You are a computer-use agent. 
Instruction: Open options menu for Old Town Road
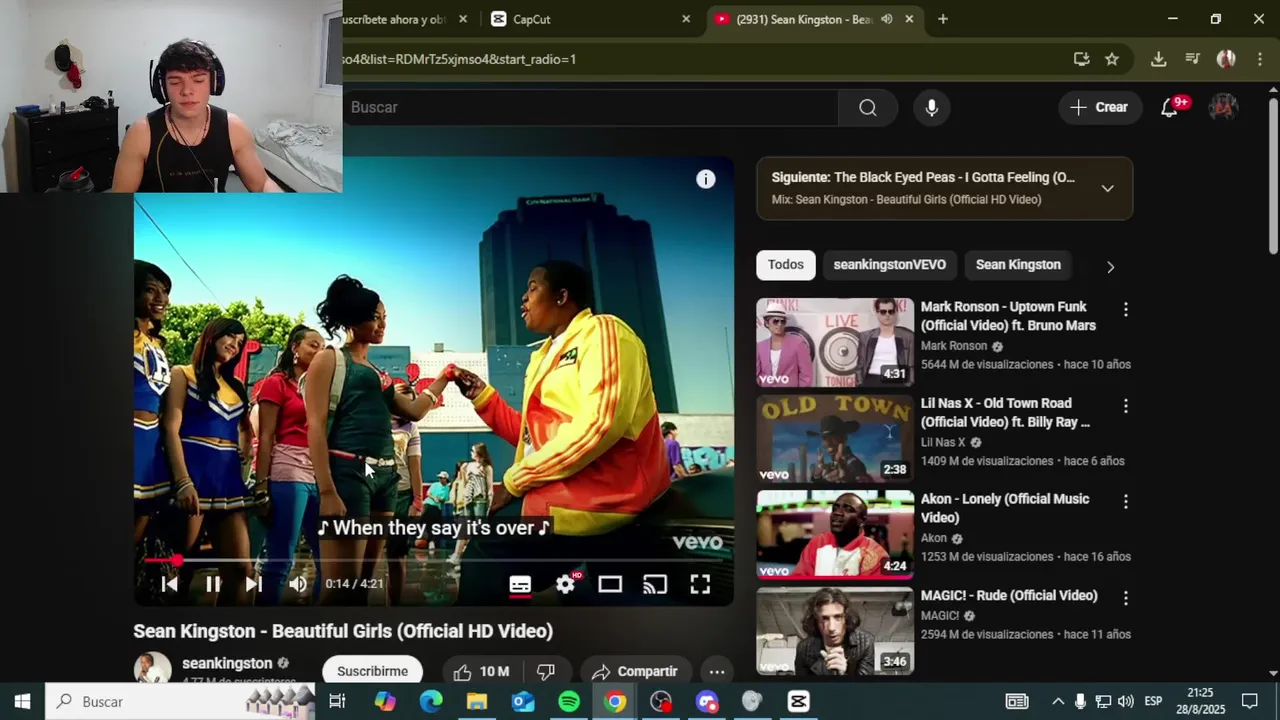coord(1126,406)
